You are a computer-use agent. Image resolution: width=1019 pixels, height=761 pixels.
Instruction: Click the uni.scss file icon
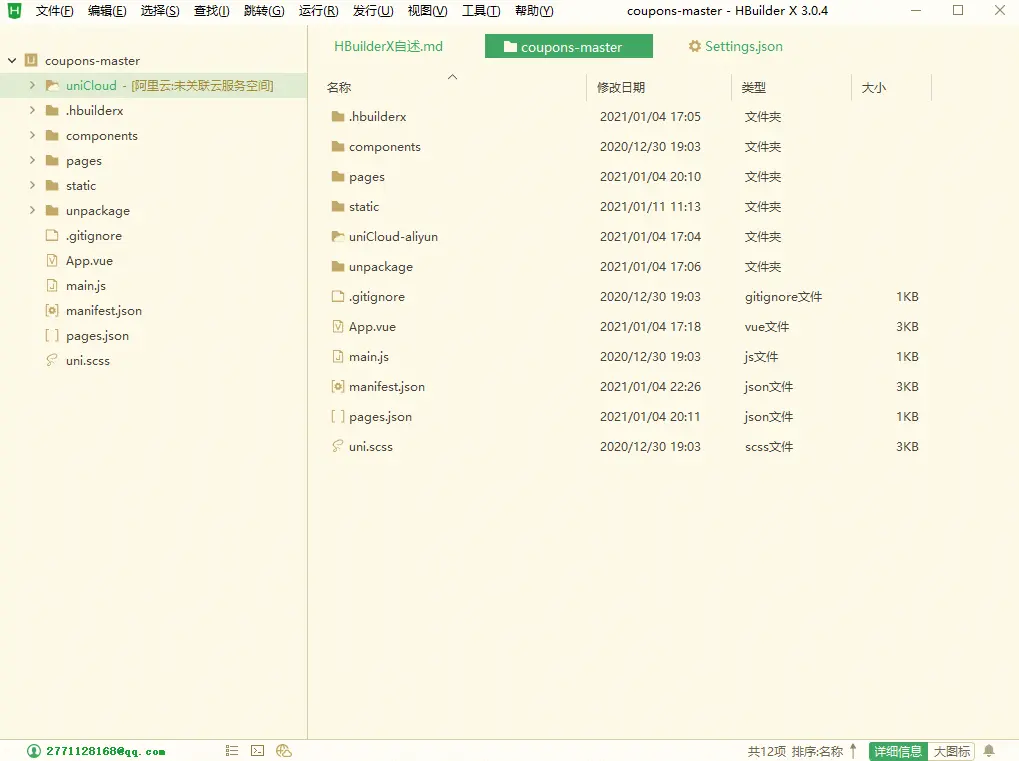pyautogui.click(x=339, y=447)
